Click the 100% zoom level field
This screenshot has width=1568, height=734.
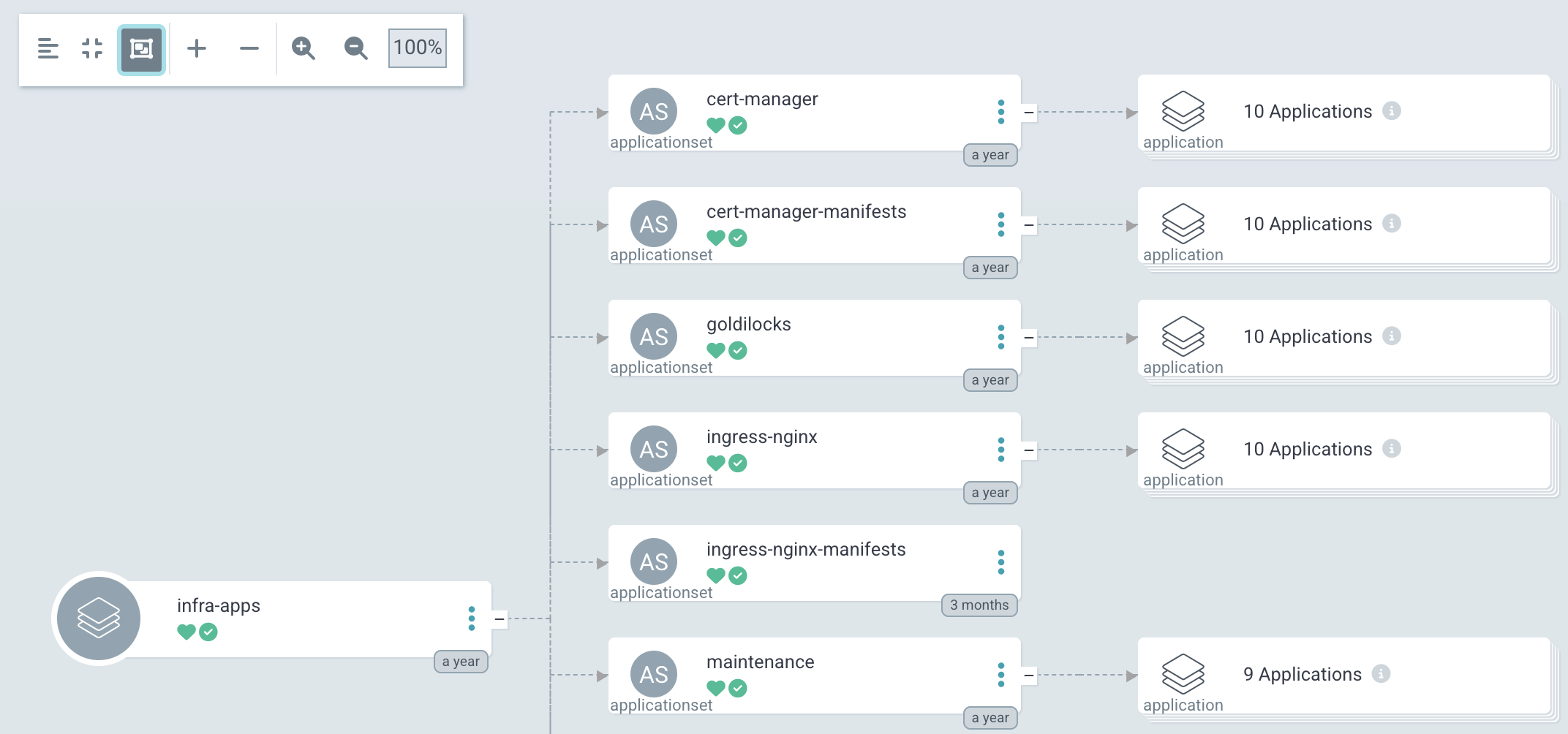[418, 48]
